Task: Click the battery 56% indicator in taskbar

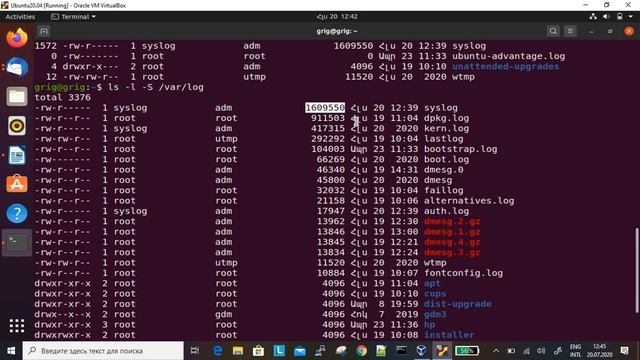Action: click(x=467, y=351)
